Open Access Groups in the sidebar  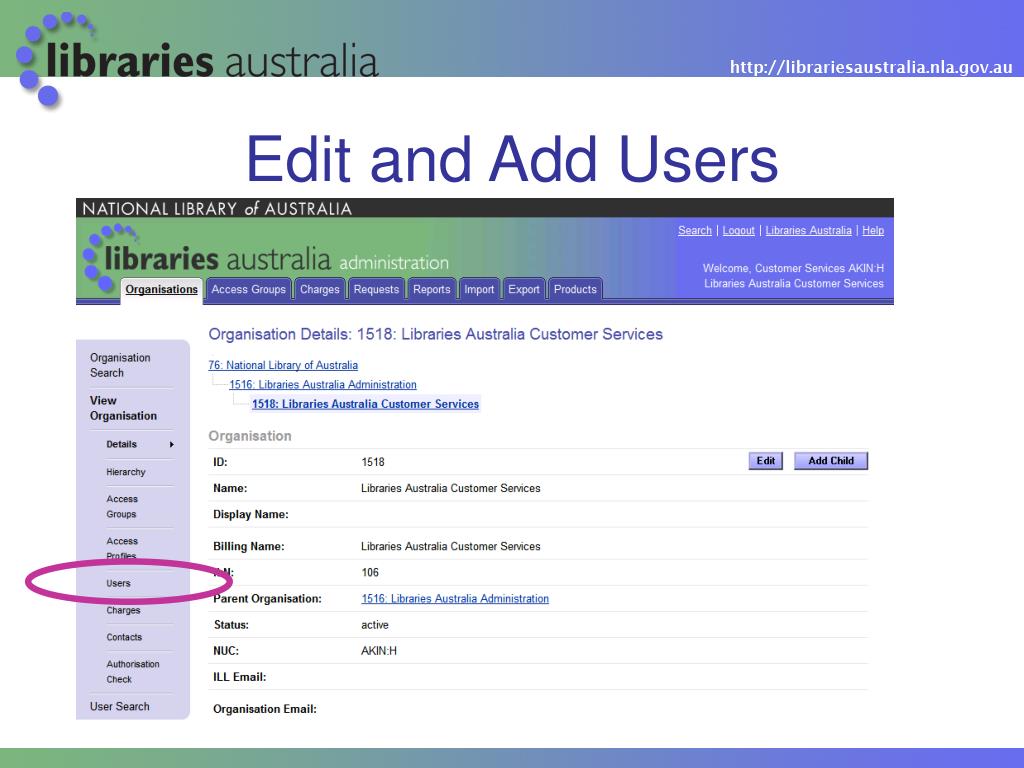click(122, 507)
